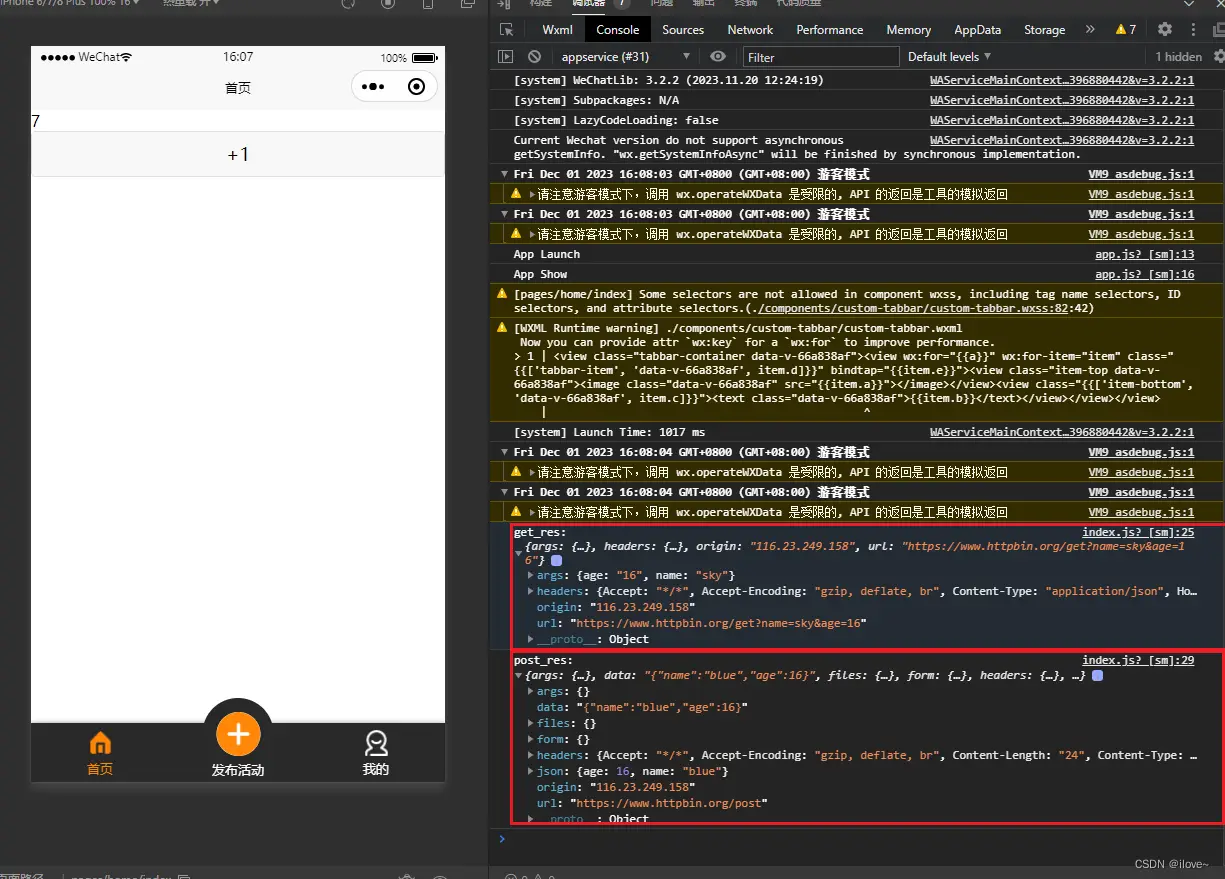
Task: Click the url https://www.httpbin.org/post value
Action: tap(668, 803)
